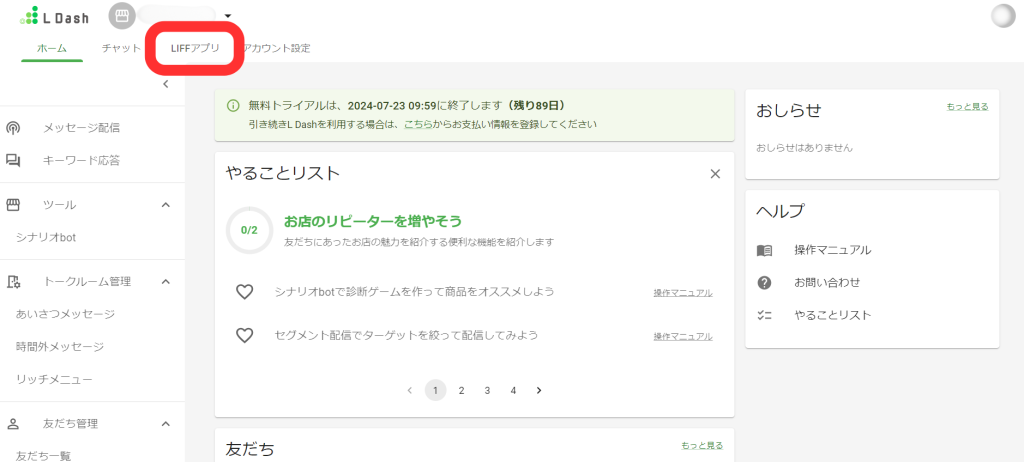Viewport: 1024px width, 462px height.
Task: Open メッセージ配信 from the sidebar
Action: pyautogui.click(x=80, y=128)
